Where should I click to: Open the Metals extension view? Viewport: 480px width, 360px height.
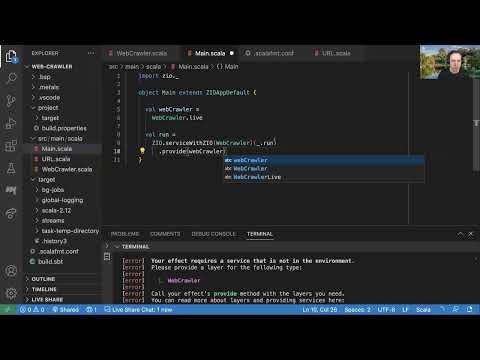point(11,190)
